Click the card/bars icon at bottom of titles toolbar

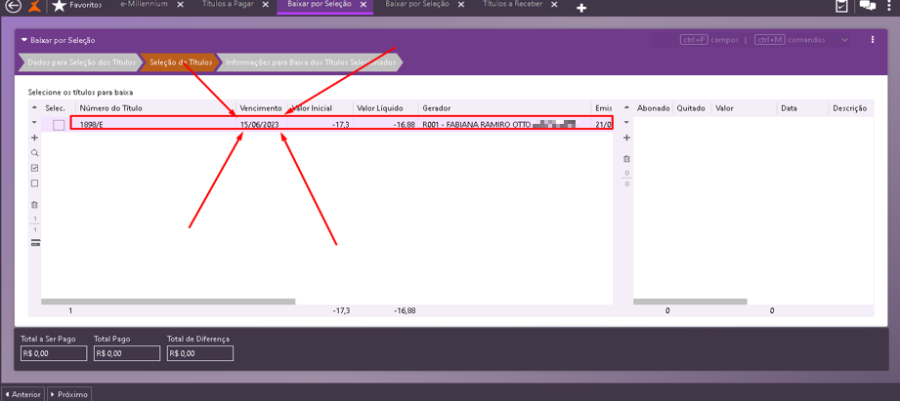tap(35, 242)
